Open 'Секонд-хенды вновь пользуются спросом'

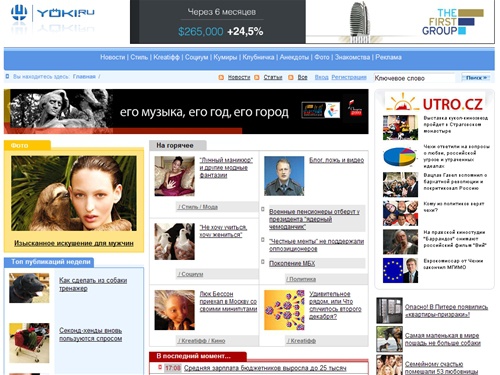(x=91, y=334)
